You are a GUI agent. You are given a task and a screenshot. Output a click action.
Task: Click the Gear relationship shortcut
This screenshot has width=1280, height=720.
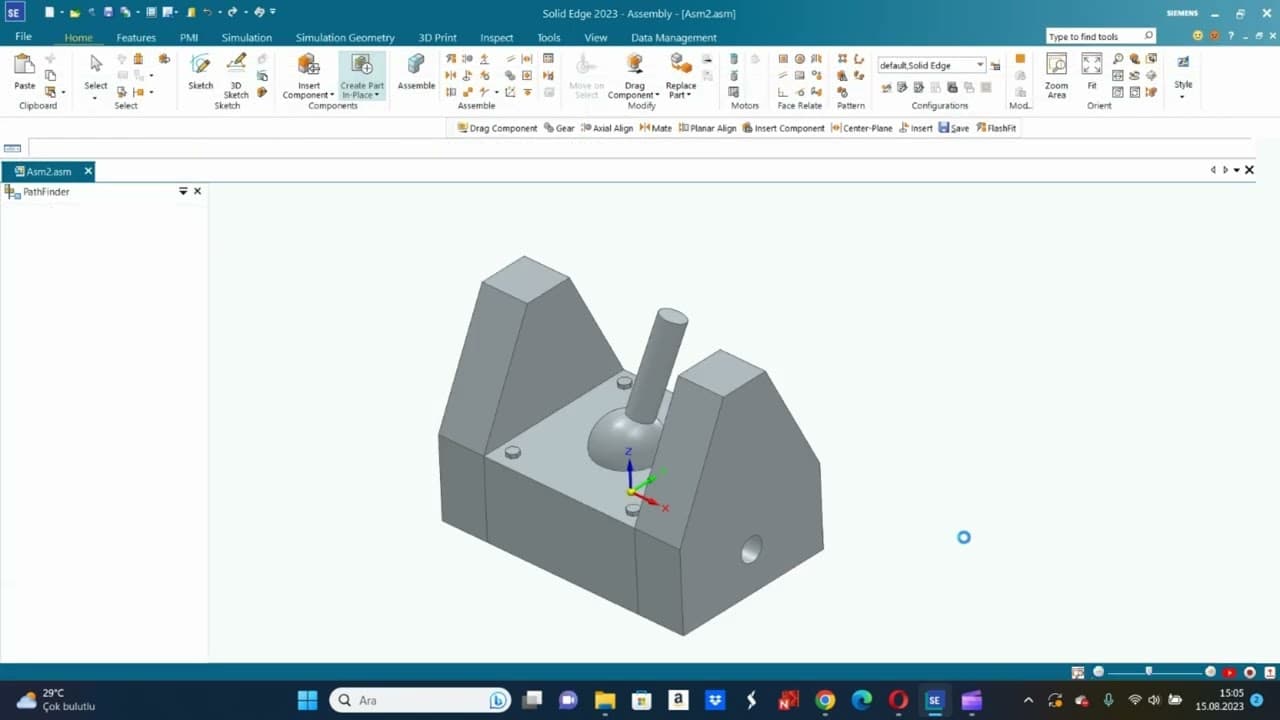(559, 128)
